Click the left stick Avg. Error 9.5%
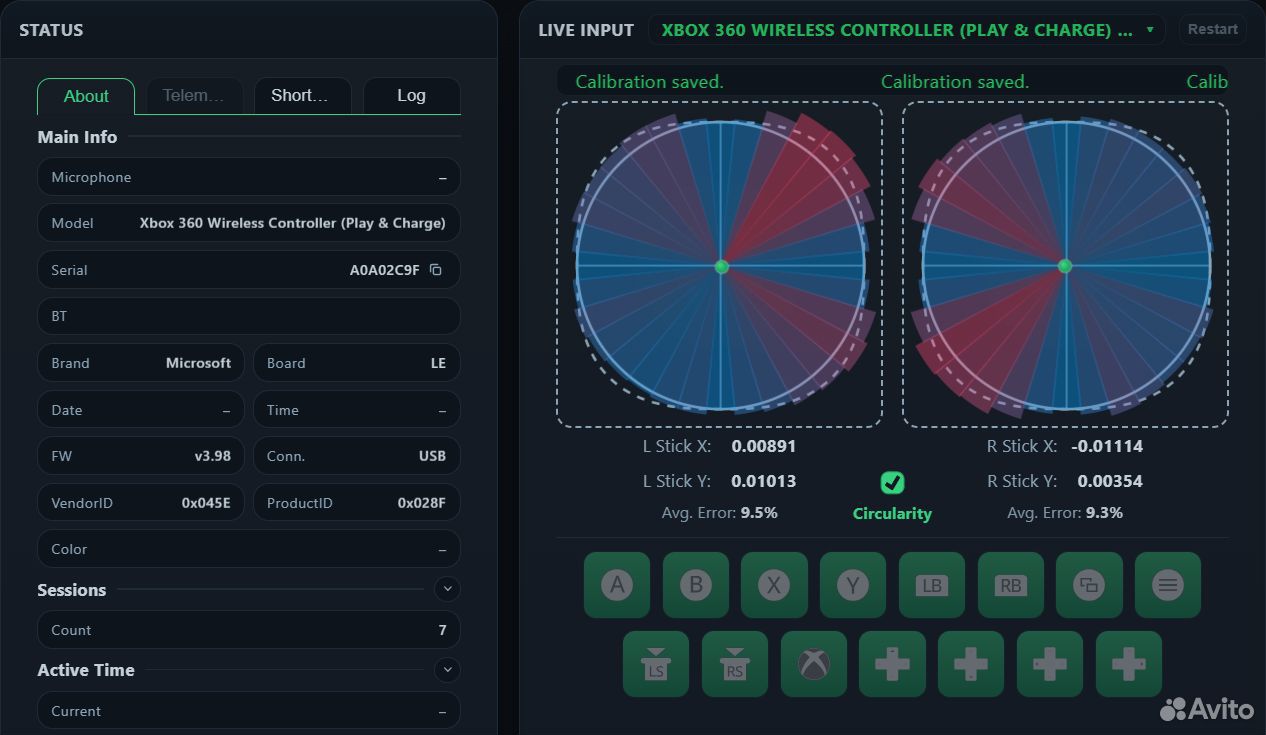Viewport: 1266px width, 735px height. [x=720, y=513]
